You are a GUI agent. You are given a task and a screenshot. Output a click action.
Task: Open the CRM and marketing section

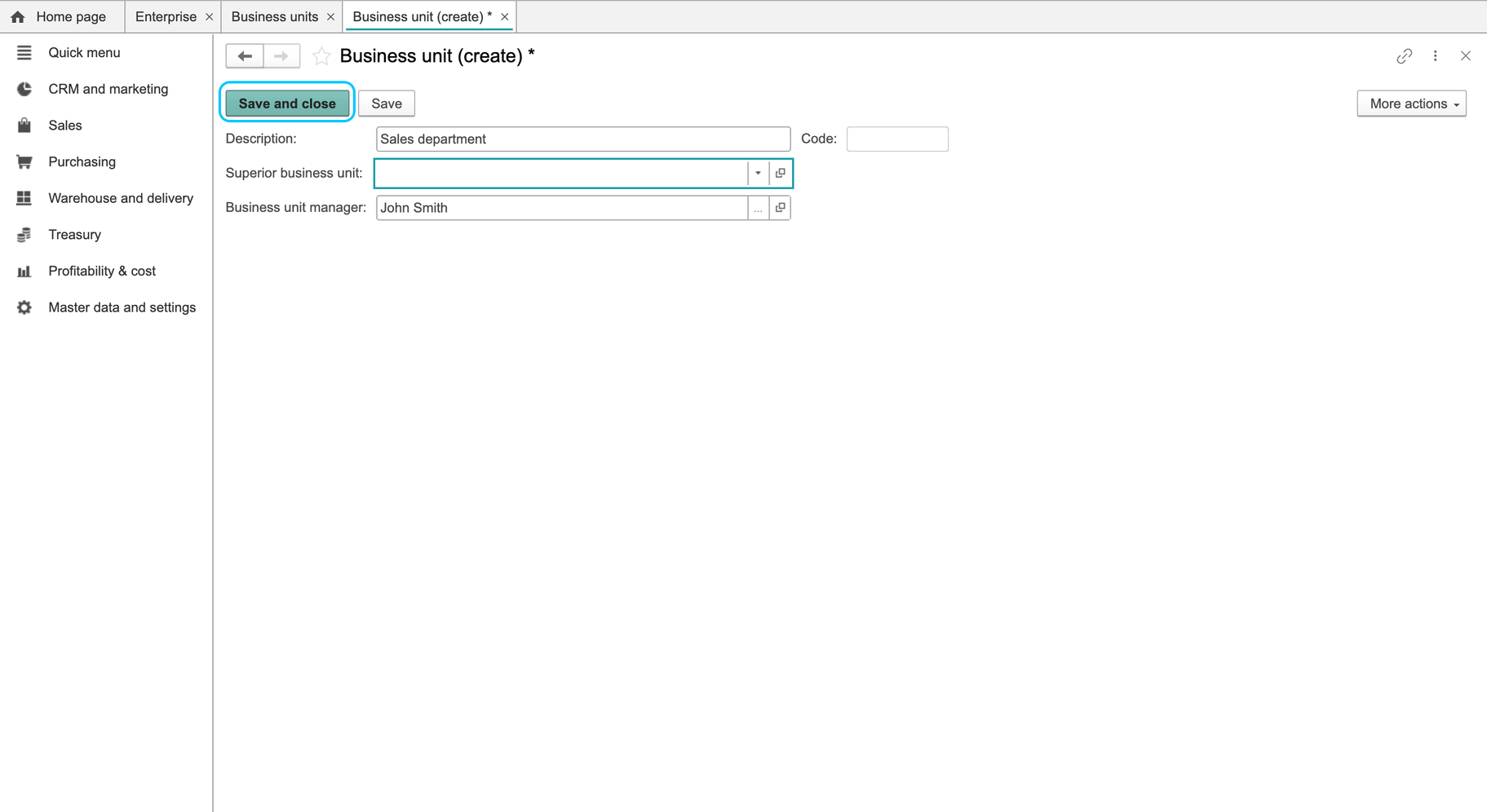click(x=106, y=89)
